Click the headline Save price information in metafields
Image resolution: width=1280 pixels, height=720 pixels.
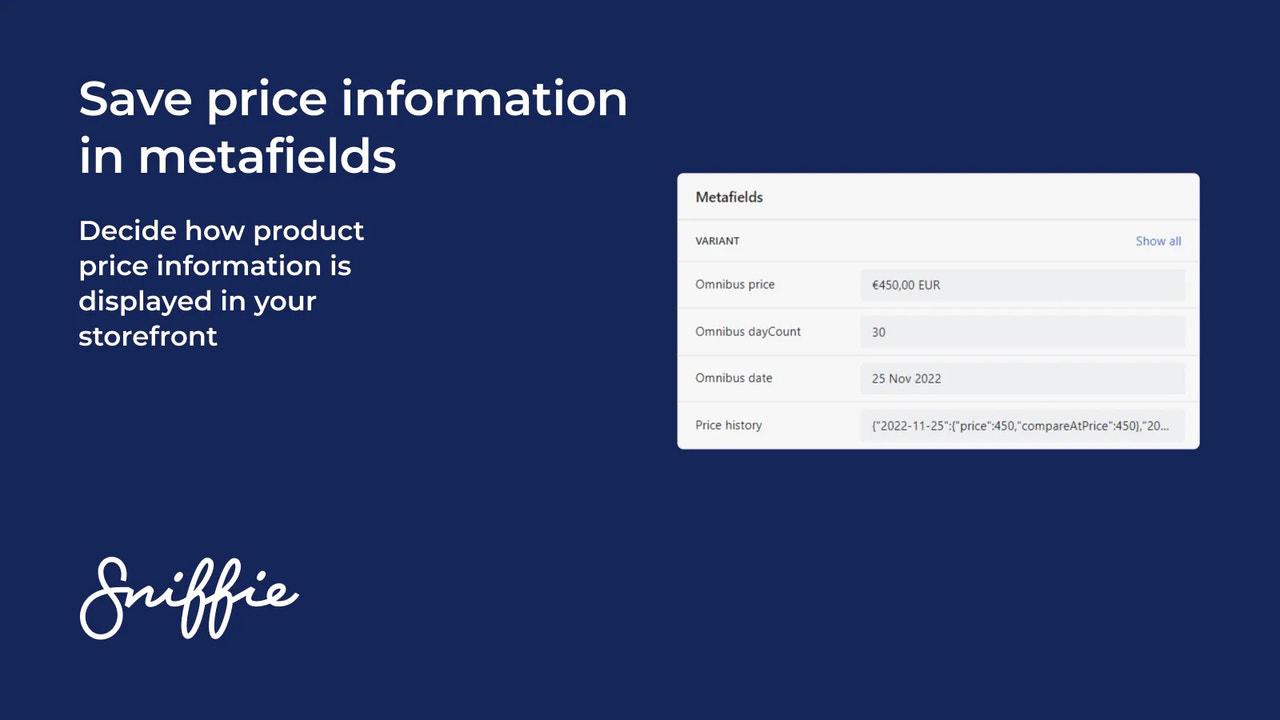[x=353, y=125]
